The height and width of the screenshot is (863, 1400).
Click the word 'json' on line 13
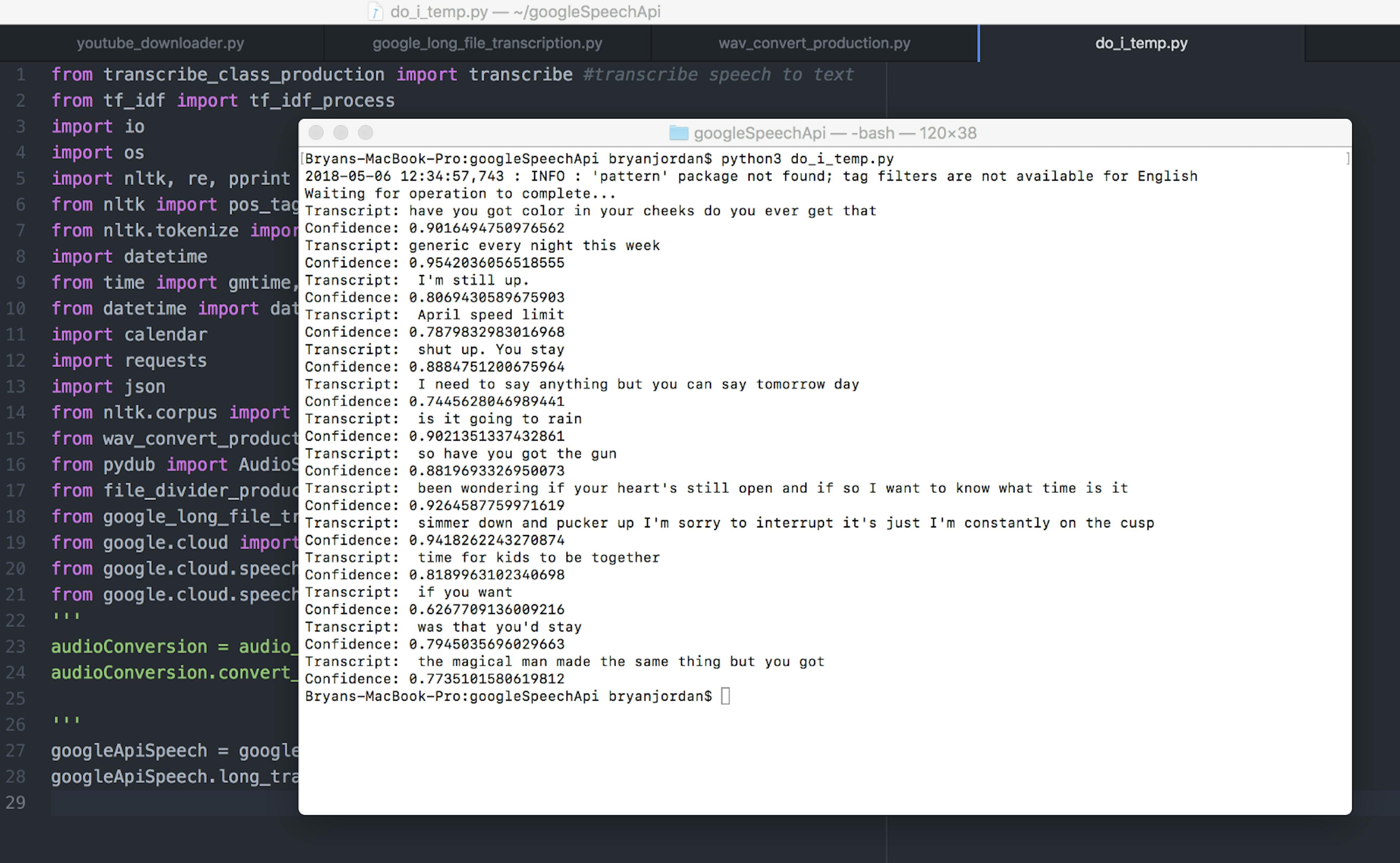(x=145, y=387)
